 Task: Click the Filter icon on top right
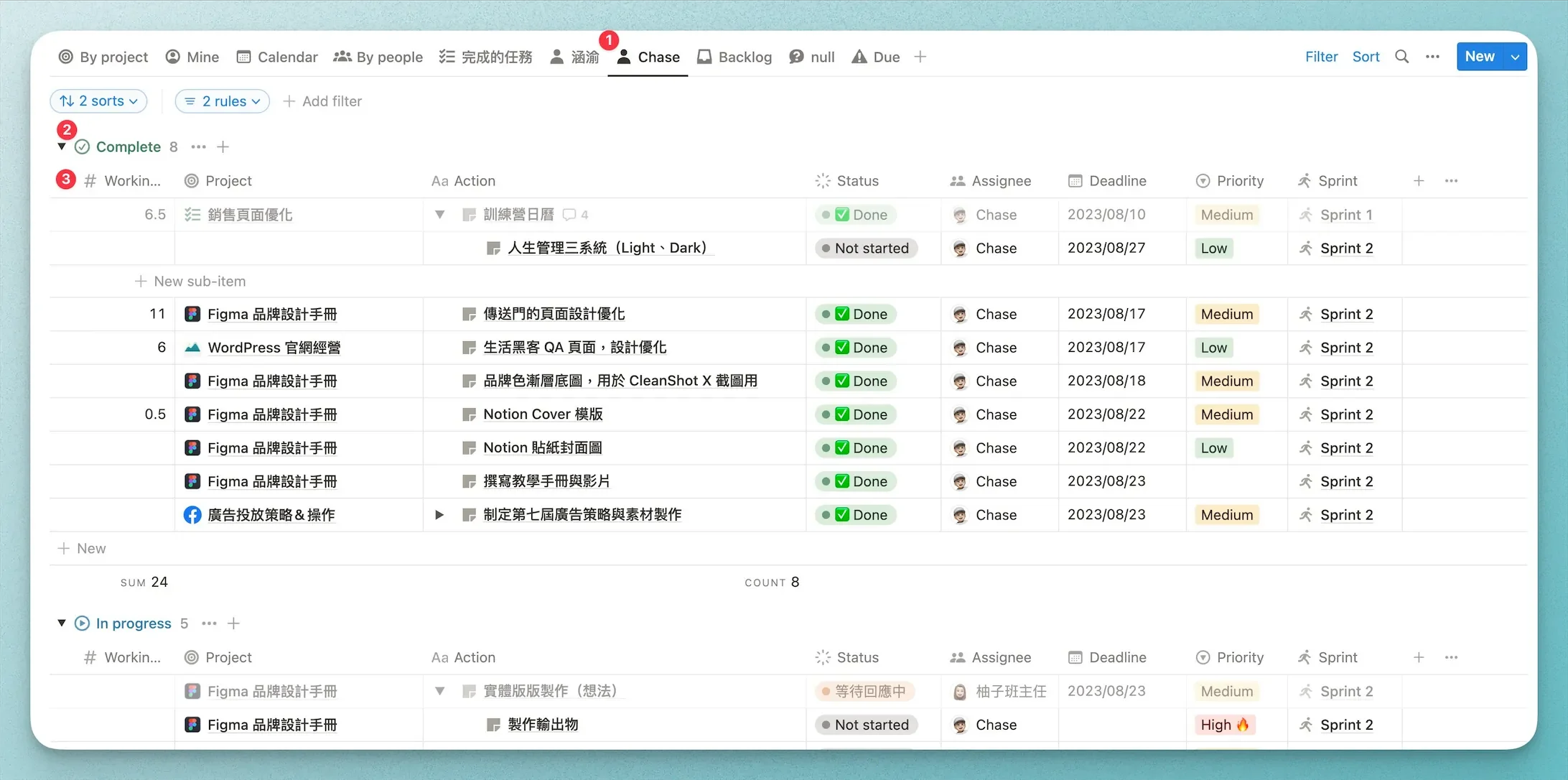(1321, 57)
